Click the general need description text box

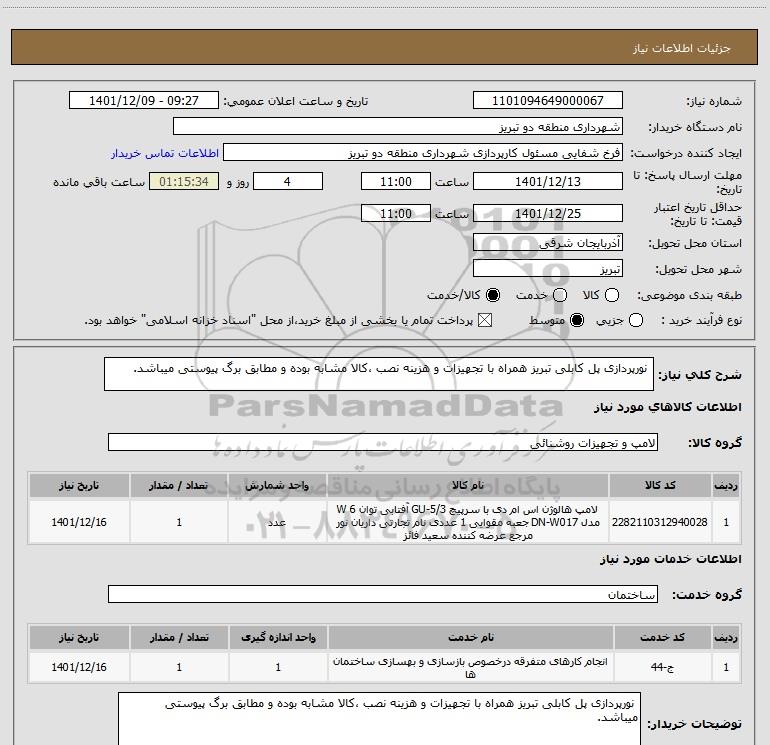[379, 374]
